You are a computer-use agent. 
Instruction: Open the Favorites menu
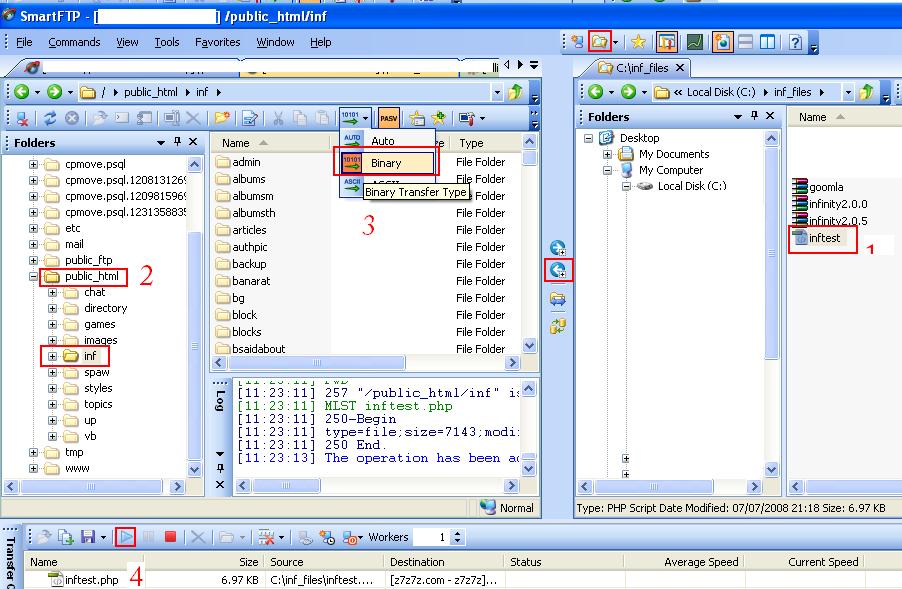point(217,42)
